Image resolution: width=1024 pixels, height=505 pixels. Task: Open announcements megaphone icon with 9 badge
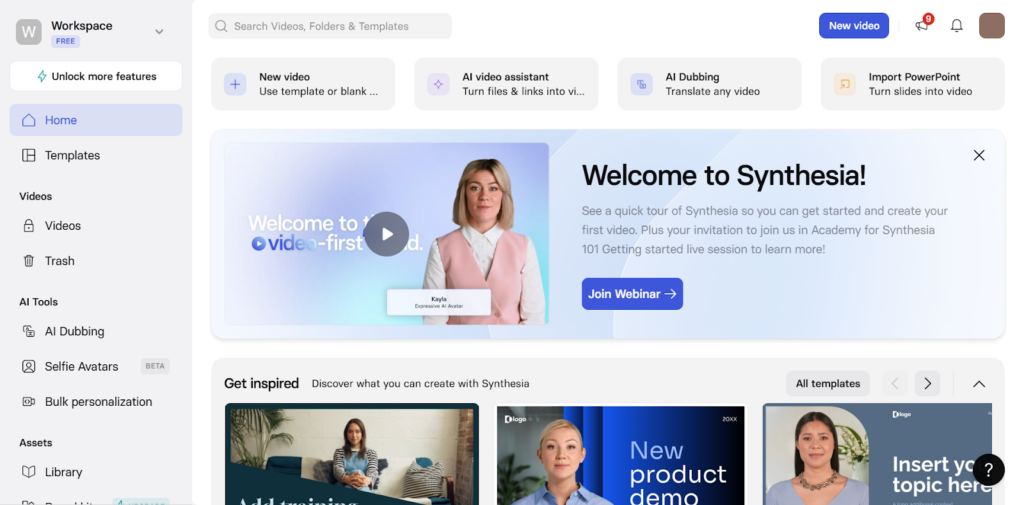(x=923, y=25)
